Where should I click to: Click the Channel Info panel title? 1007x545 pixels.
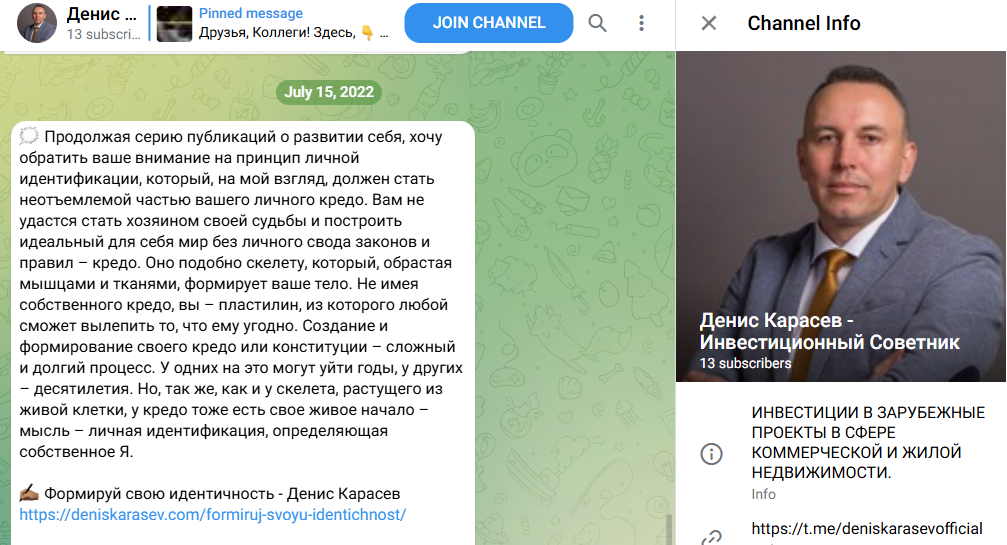(803, 23)
